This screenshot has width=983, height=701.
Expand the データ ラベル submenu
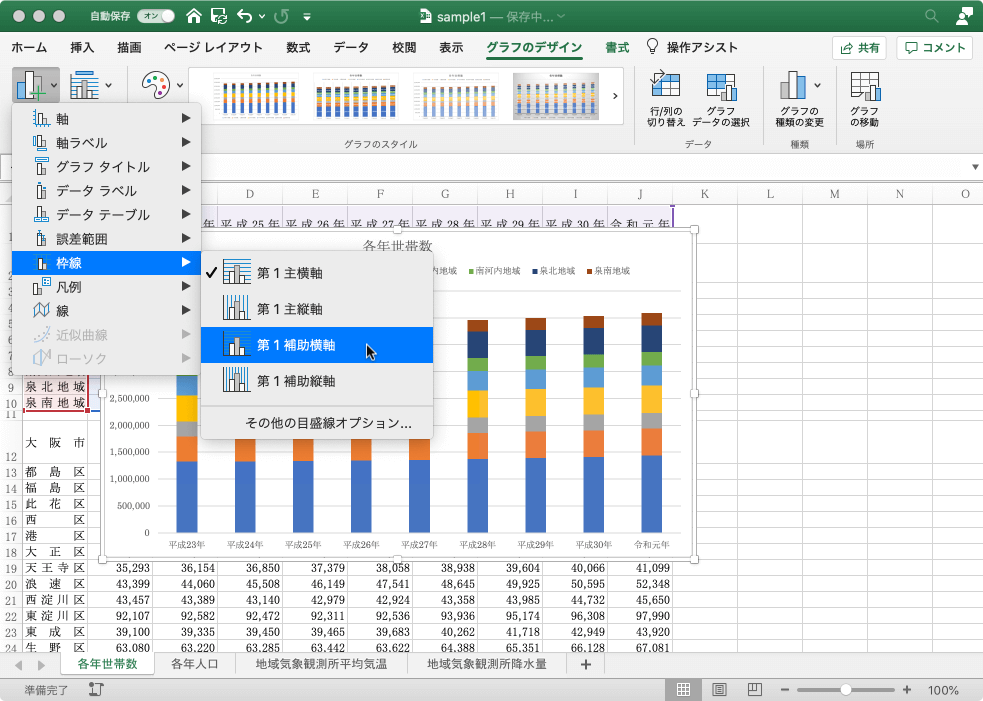click(107, 190)
